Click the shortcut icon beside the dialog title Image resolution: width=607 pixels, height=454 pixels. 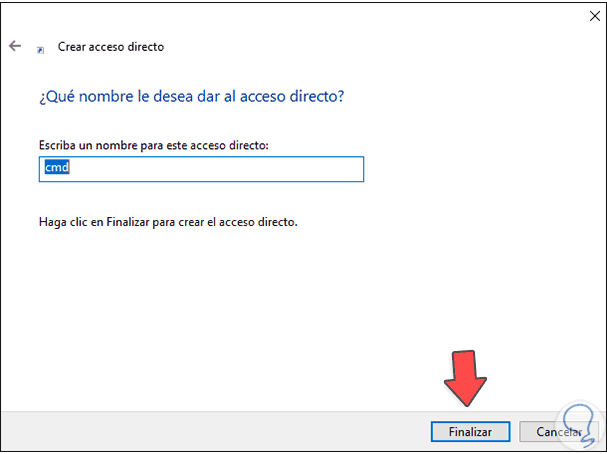point(40,48)
